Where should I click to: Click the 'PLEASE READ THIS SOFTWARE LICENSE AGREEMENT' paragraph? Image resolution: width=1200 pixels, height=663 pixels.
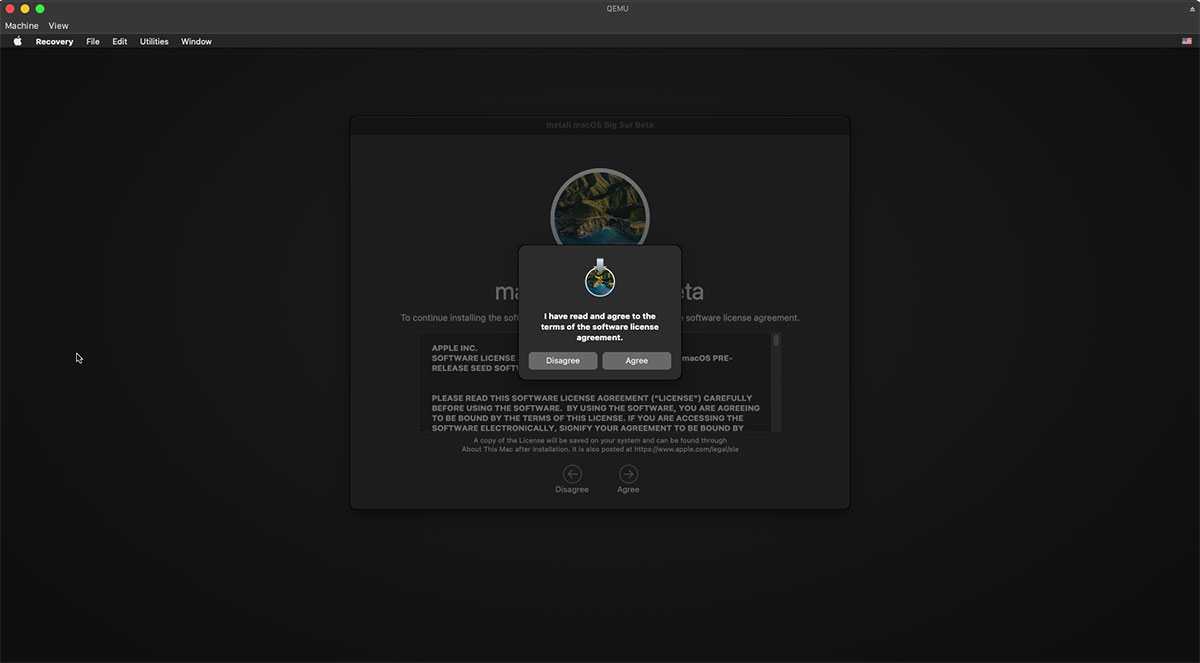pos(596,413)
